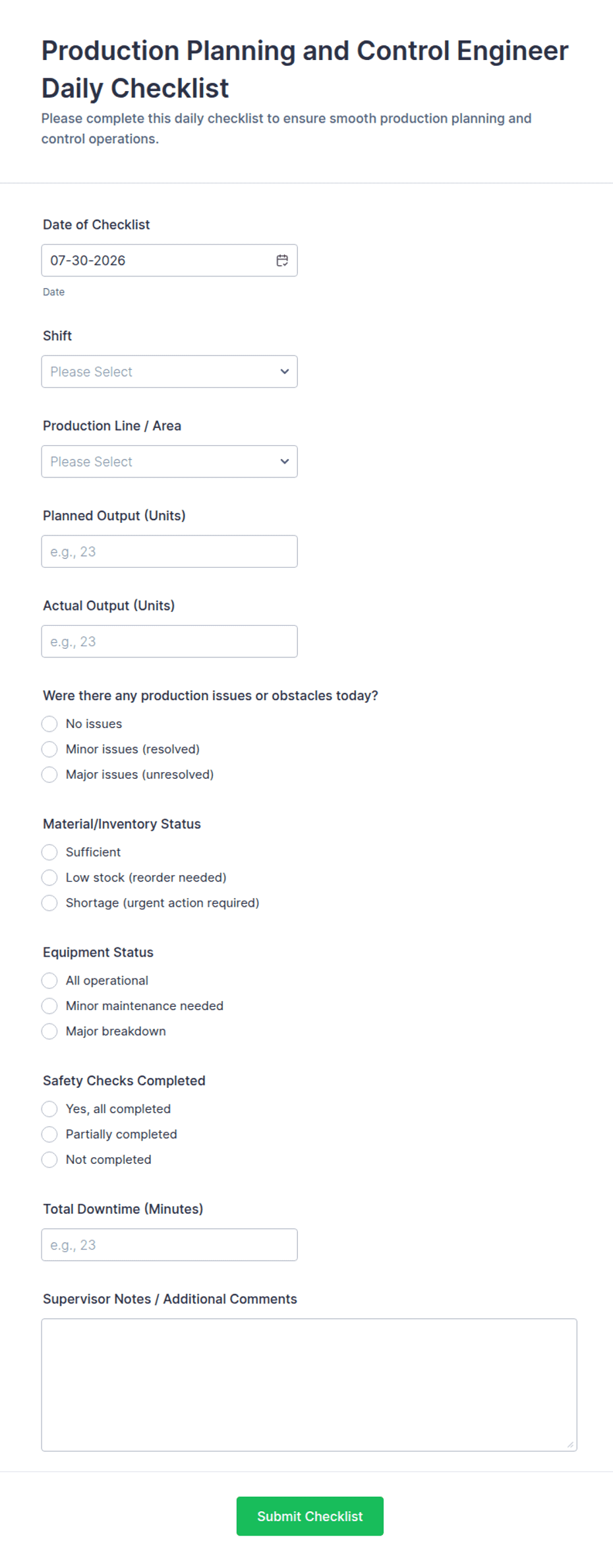The height and width of the screenshot is (1568, 613).
Task: Click the Supervisor Notes text area
Action: [x=309, y=1385]
